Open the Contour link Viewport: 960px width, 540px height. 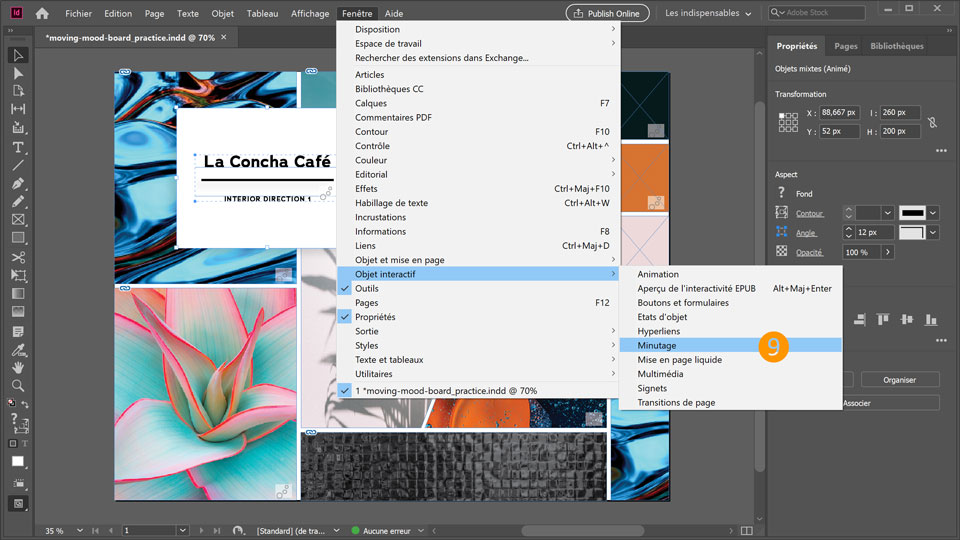[809, 213]
